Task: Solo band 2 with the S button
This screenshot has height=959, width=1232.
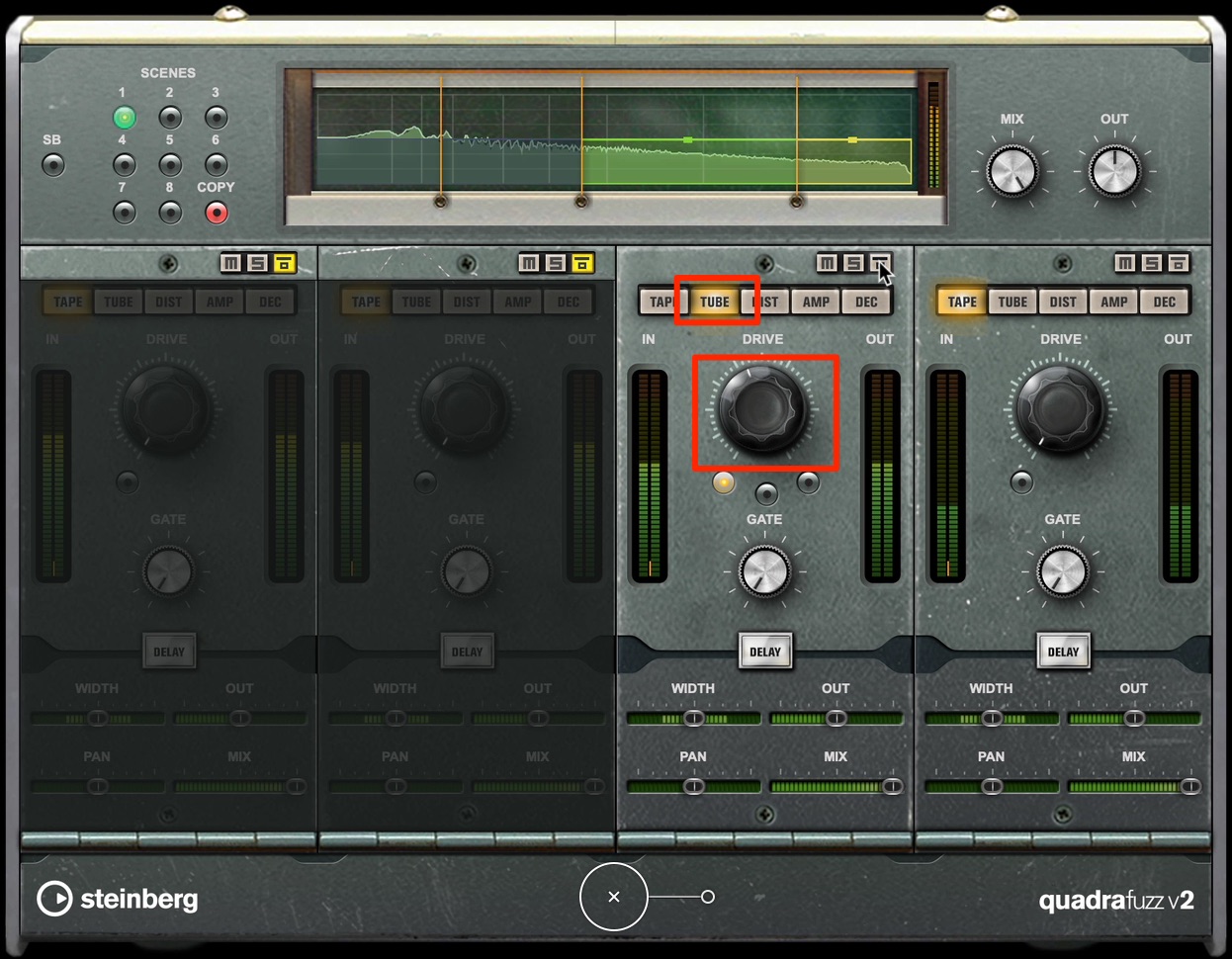Action: (x=556, y=263)
